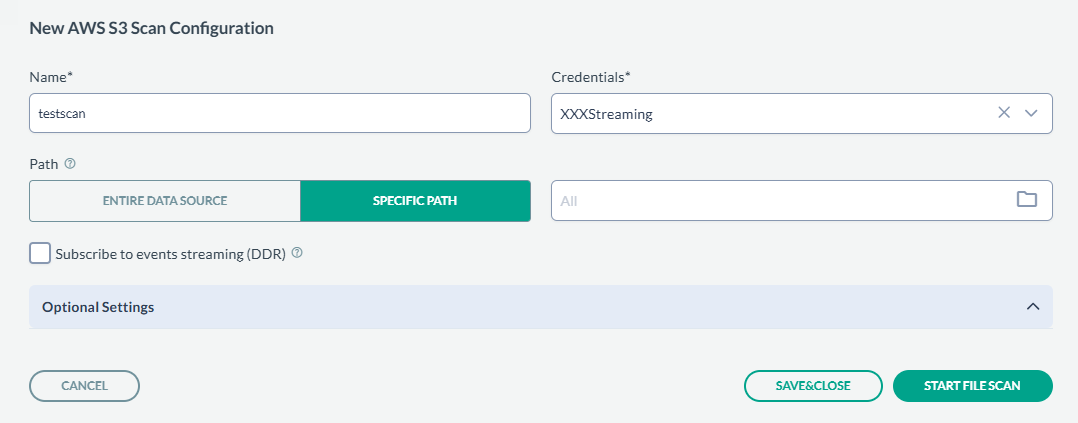Enable Subscribe to events streaming checkbox
Viewport: 1078px width, 423px height.
coord(40,253)
